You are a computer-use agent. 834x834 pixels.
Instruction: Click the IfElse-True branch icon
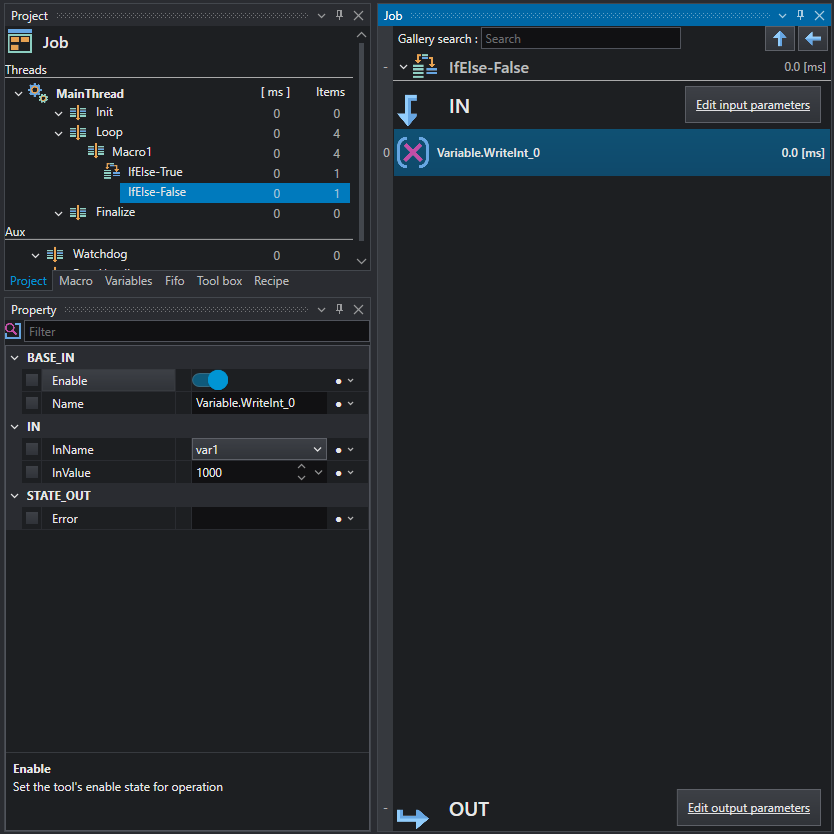pyautogui.click(x=112, y=171)
